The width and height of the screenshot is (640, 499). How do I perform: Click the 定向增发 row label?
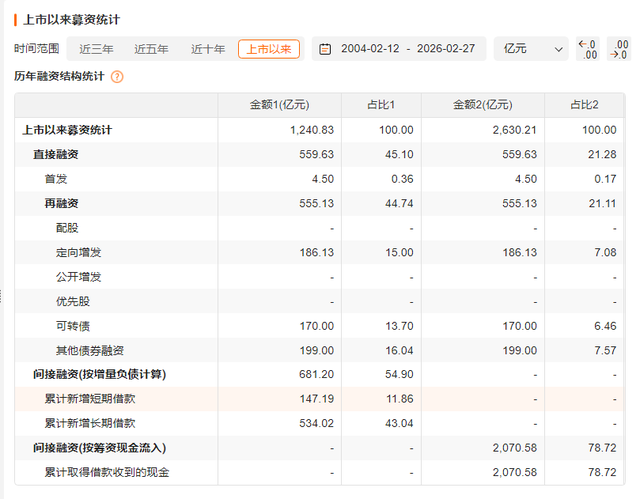(x=78, y=252)
